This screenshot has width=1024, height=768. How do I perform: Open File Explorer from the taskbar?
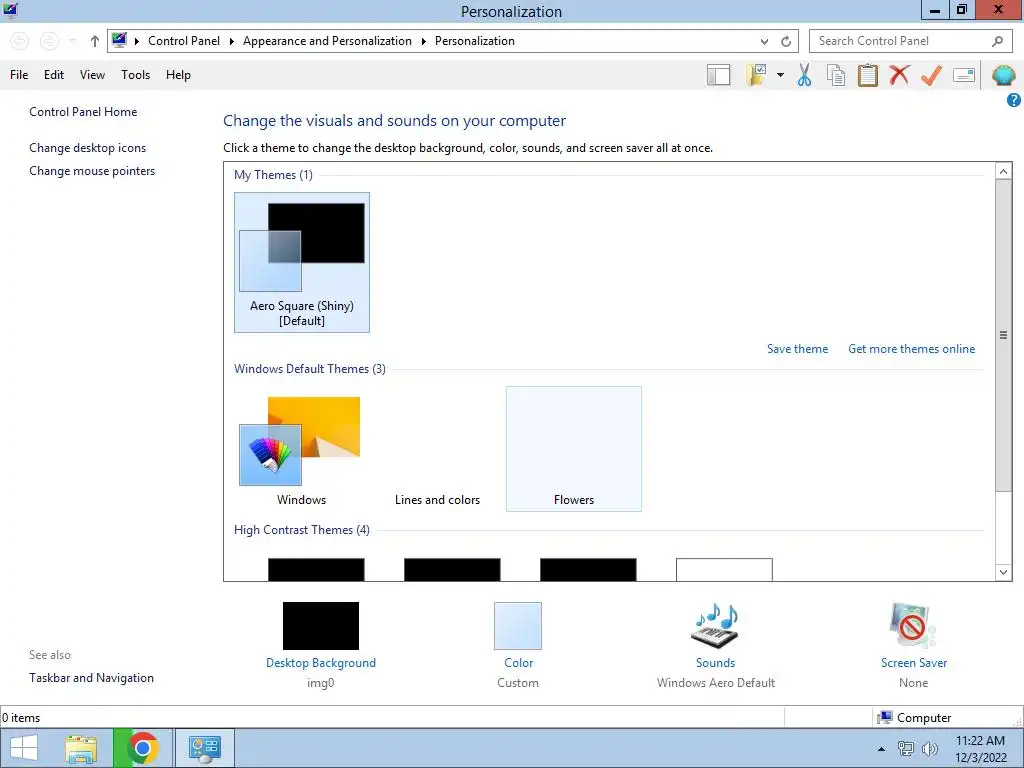(82, 748)
